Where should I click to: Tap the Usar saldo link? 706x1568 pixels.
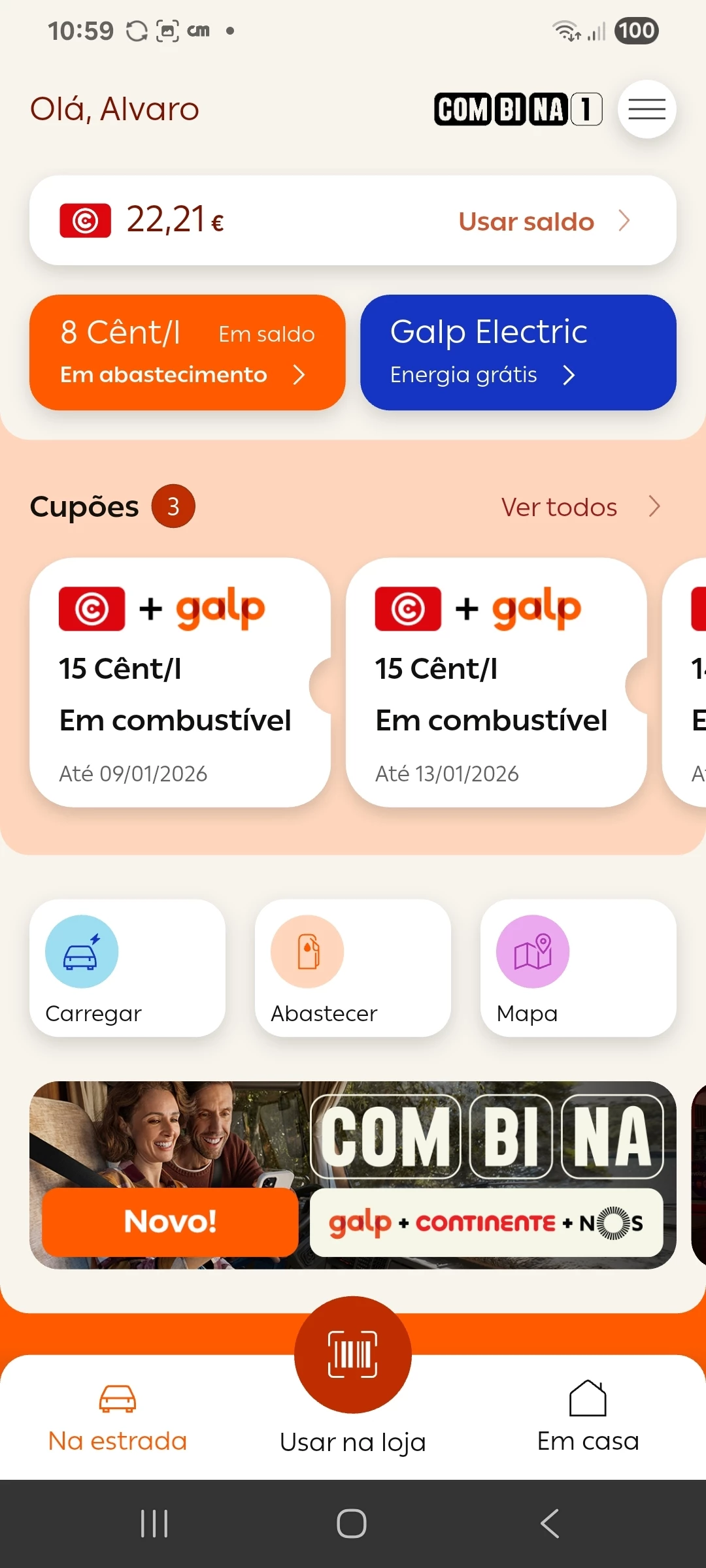click(526, 222)
